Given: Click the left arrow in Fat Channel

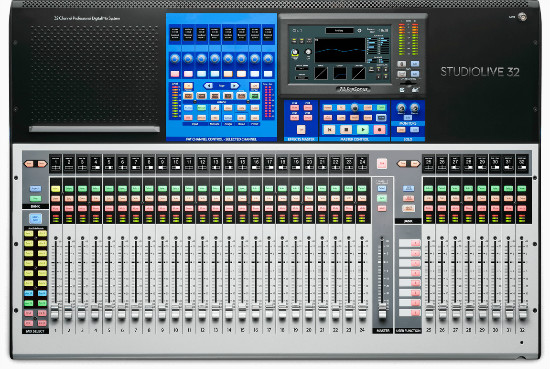Looking at the screenshot, I should tap(208, 86).
